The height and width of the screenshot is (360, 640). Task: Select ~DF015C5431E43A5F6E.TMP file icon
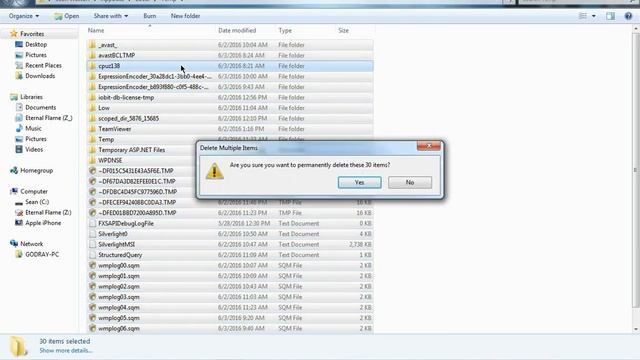(92, 171)
